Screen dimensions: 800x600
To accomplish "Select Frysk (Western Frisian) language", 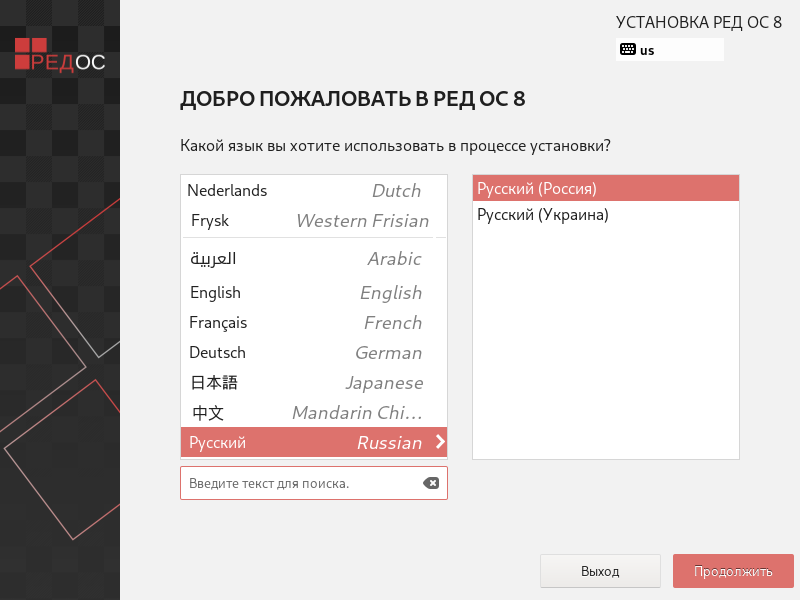I will (314, 220).
